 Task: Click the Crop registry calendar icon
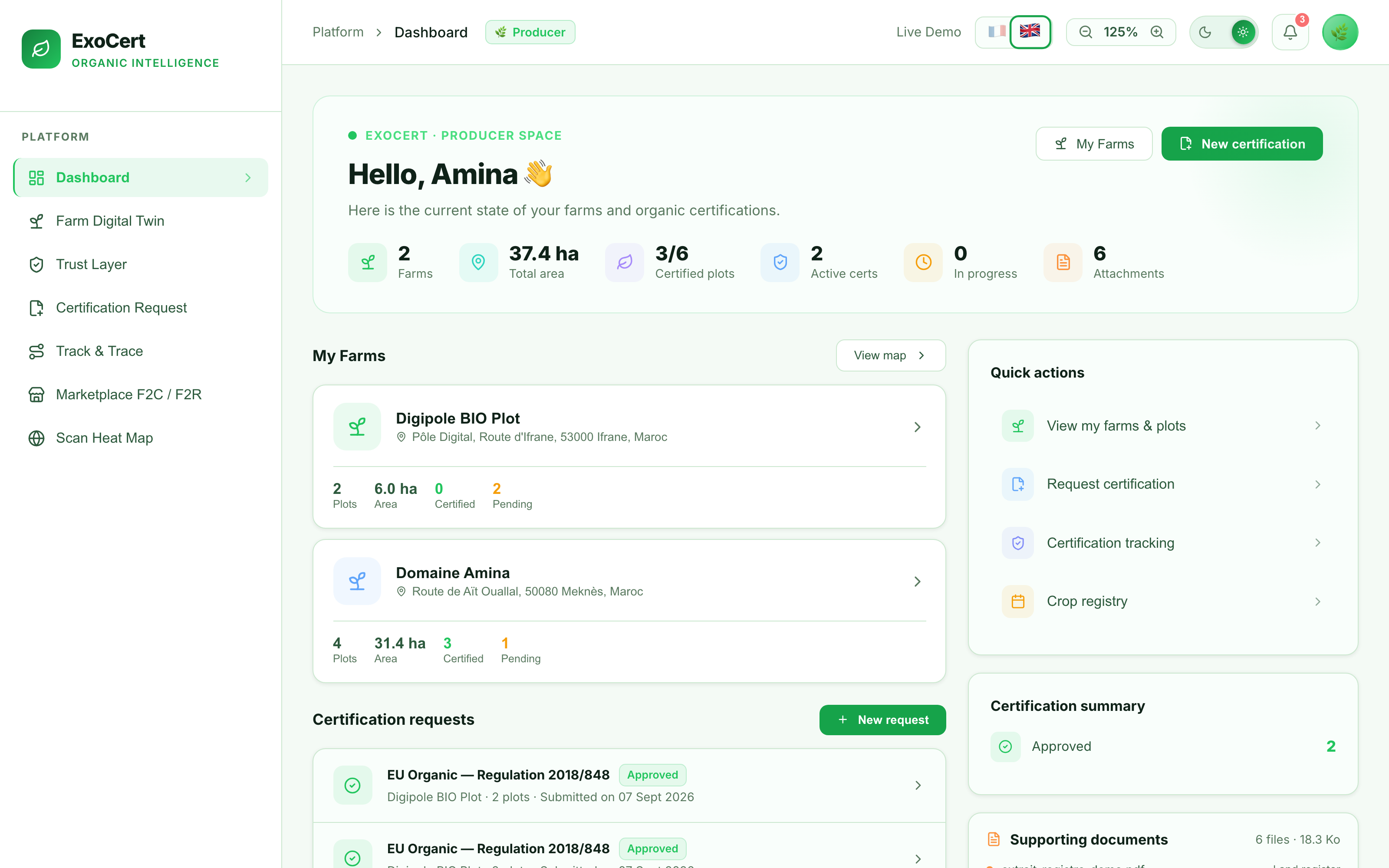[x=1017, y=601]
